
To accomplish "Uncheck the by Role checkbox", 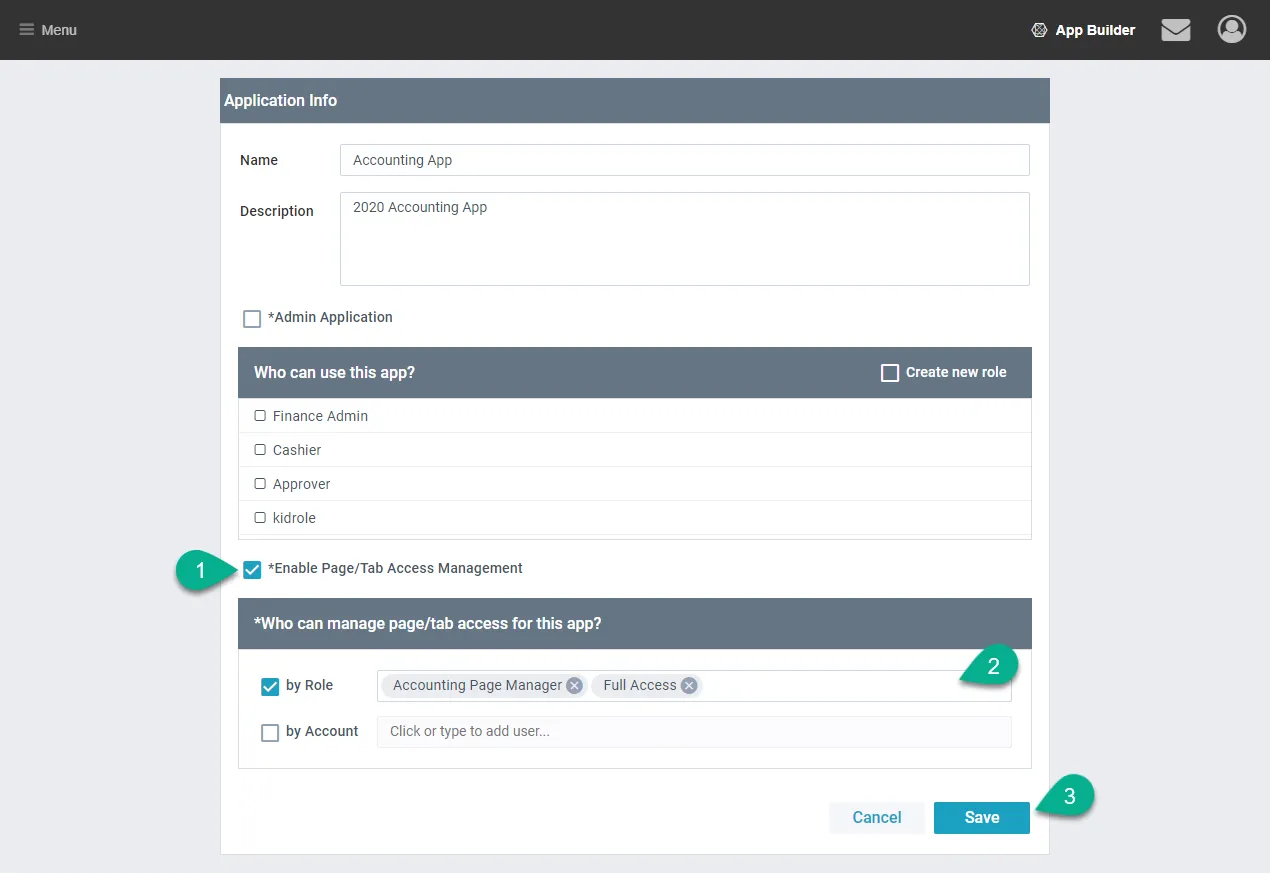I will pyautogui.click(x=270, y=687).
